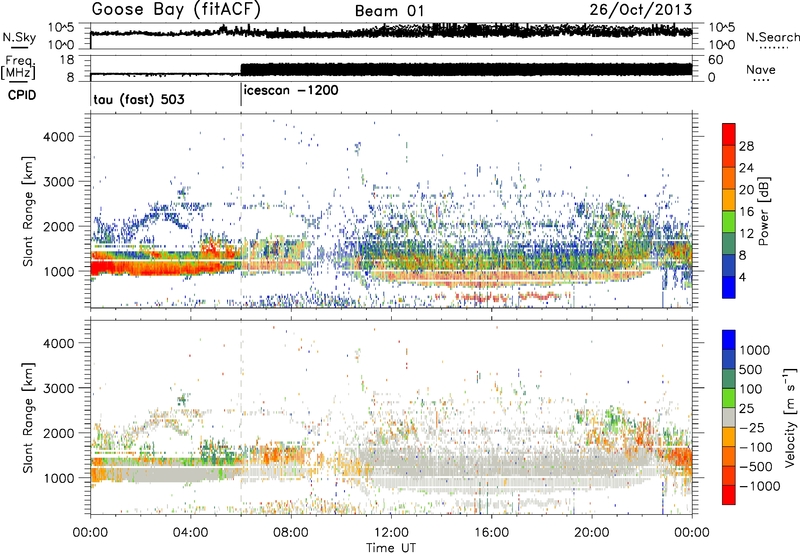Viewport: 800px width, 554px height.
Task: Click the 'Goose Bay (fitACF)' plot title
Action: click(176, 9)
